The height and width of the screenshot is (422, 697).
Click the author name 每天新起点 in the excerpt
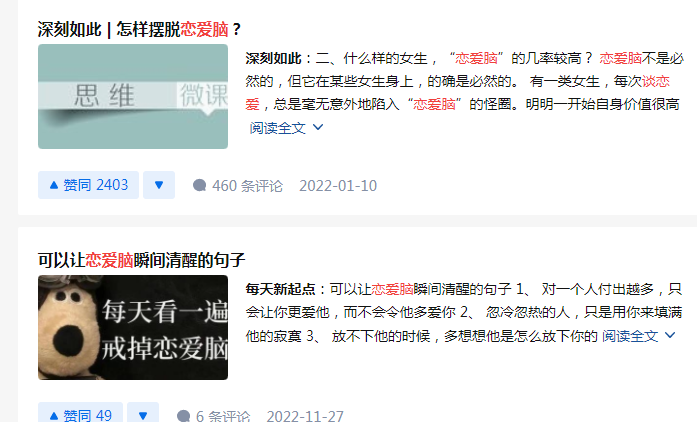280,289
